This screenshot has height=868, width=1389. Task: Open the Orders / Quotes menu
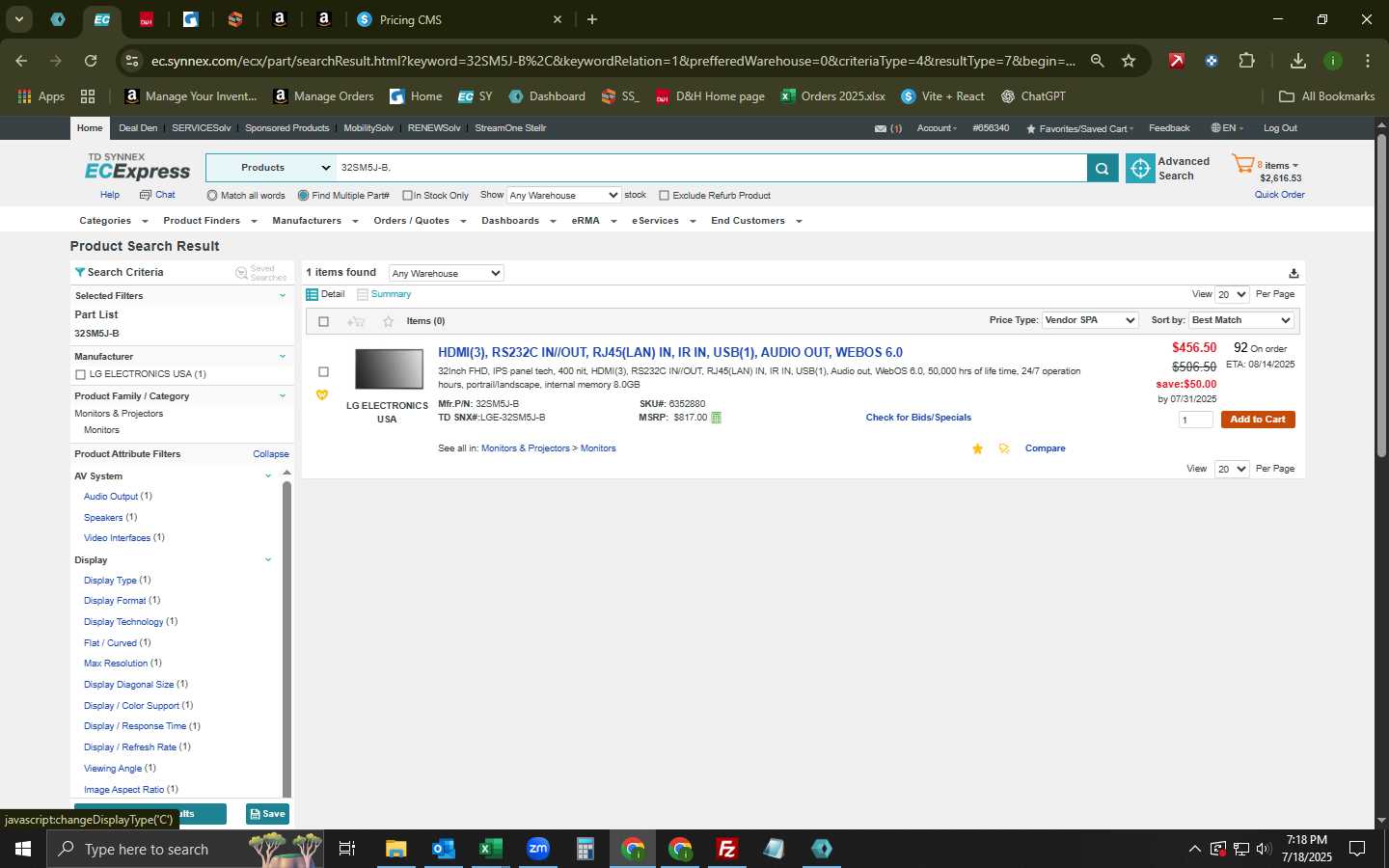click(420, 221)
